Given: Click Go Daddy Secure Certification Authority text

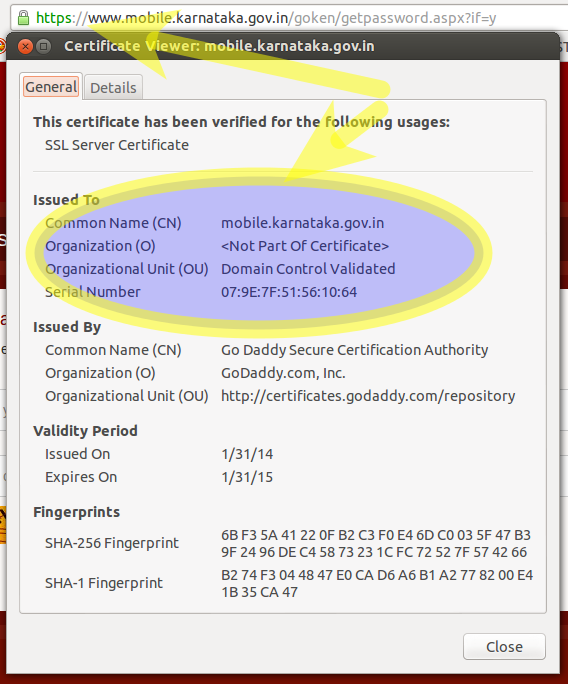Looking at the screenshot, I should [x=354, y=350].
